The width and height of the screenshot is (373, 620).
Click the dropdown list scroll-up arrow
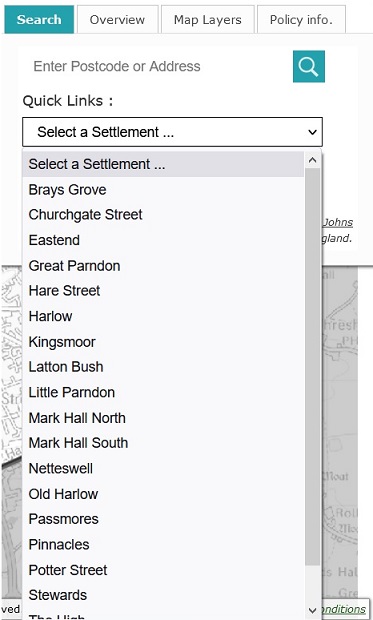pos(312,160)
